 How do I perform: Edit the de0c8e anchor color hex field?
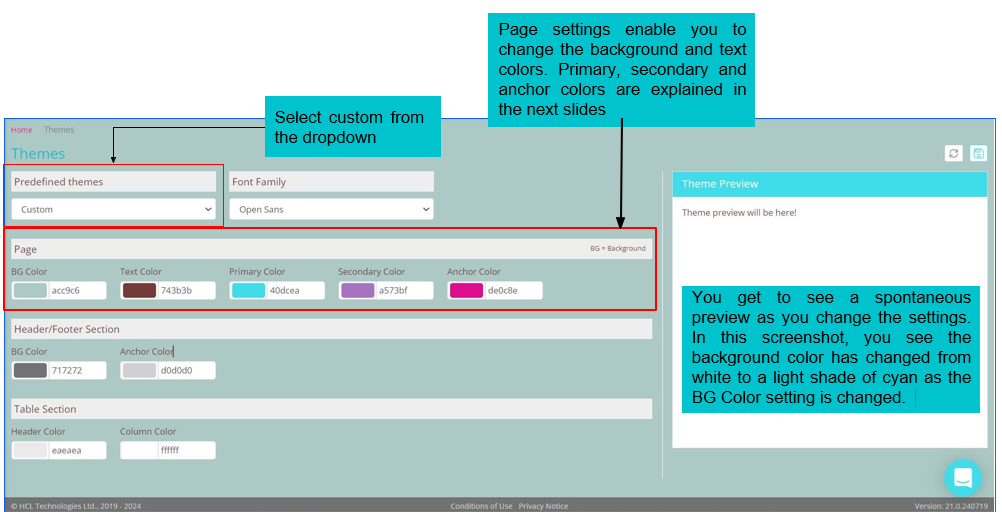[514, 291]
